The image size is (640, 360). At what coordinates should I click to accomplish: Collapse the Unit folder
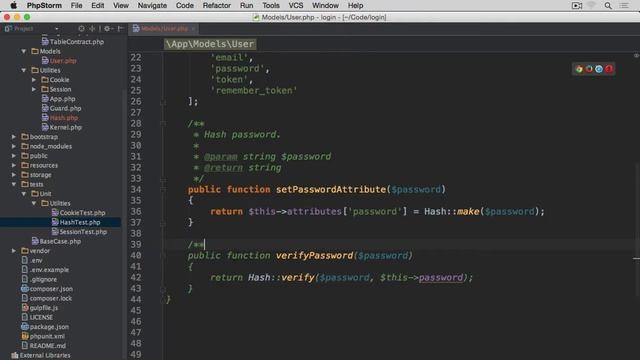point(24,193)
